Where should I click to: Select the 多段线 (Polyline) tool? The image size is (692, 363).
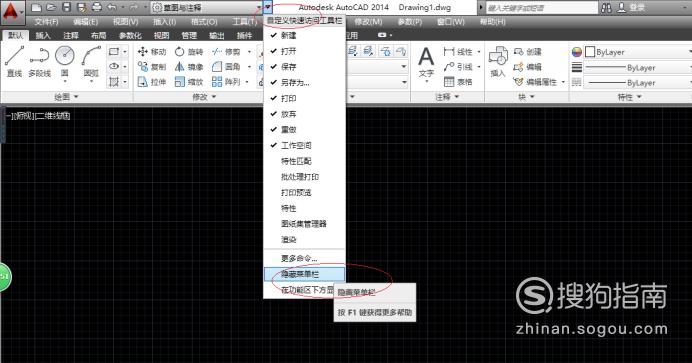pyautogui.click(x=40, y=62)
